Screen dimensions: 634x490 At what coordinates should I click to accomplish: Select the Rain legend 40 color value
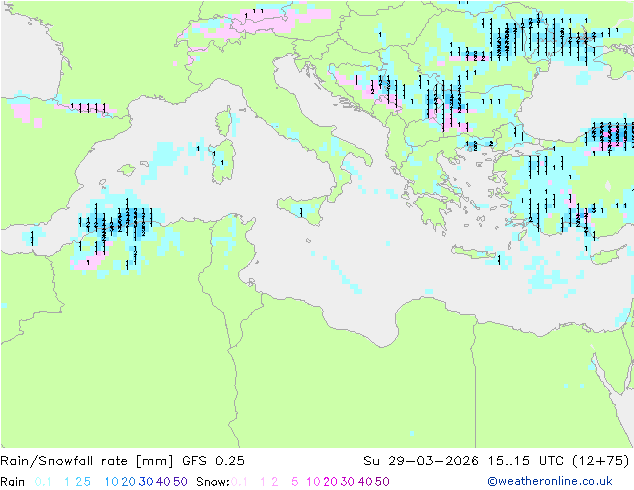(163, 482)
